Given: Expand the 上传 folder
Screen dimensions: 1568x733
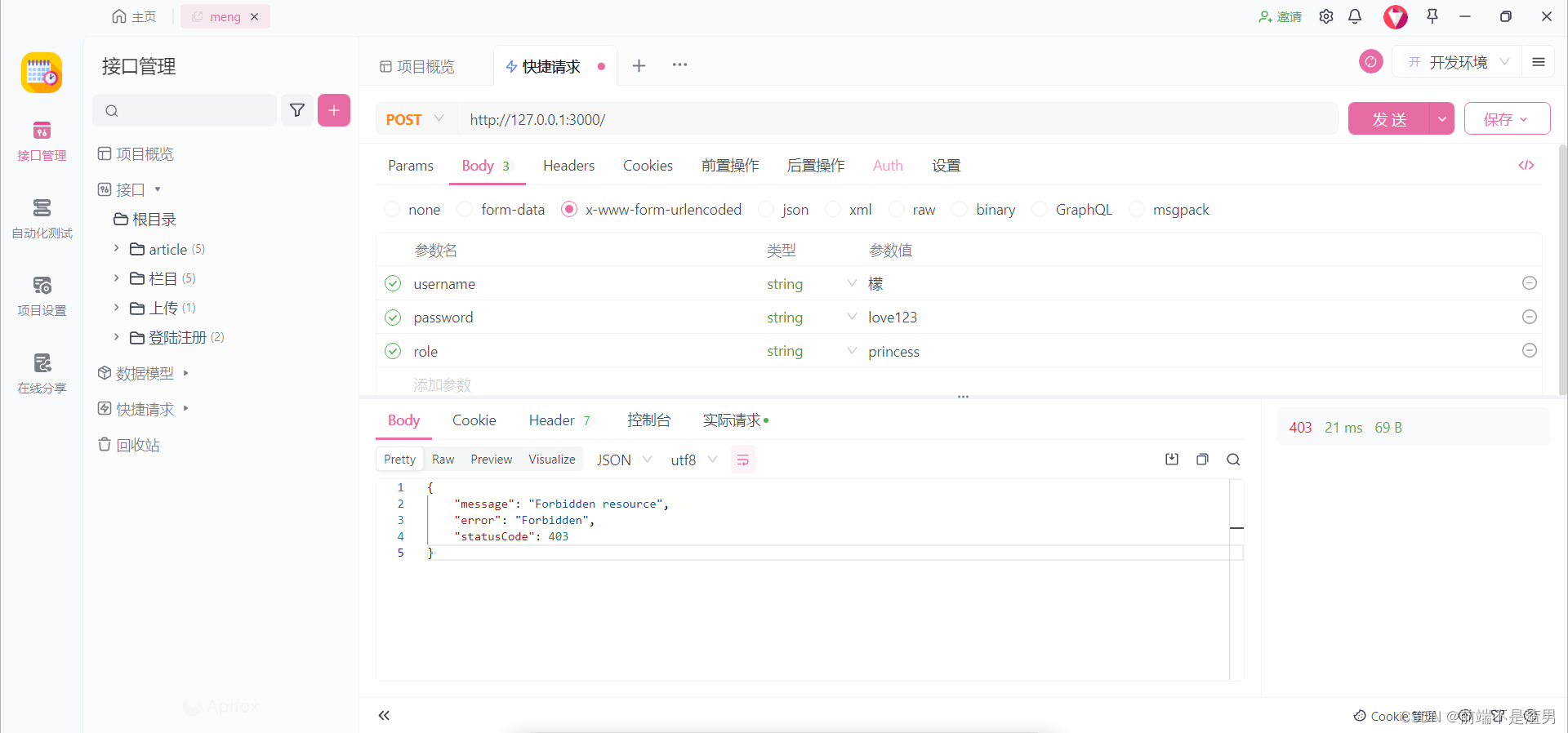Looking at the screenshot, I should pos(116,307).
